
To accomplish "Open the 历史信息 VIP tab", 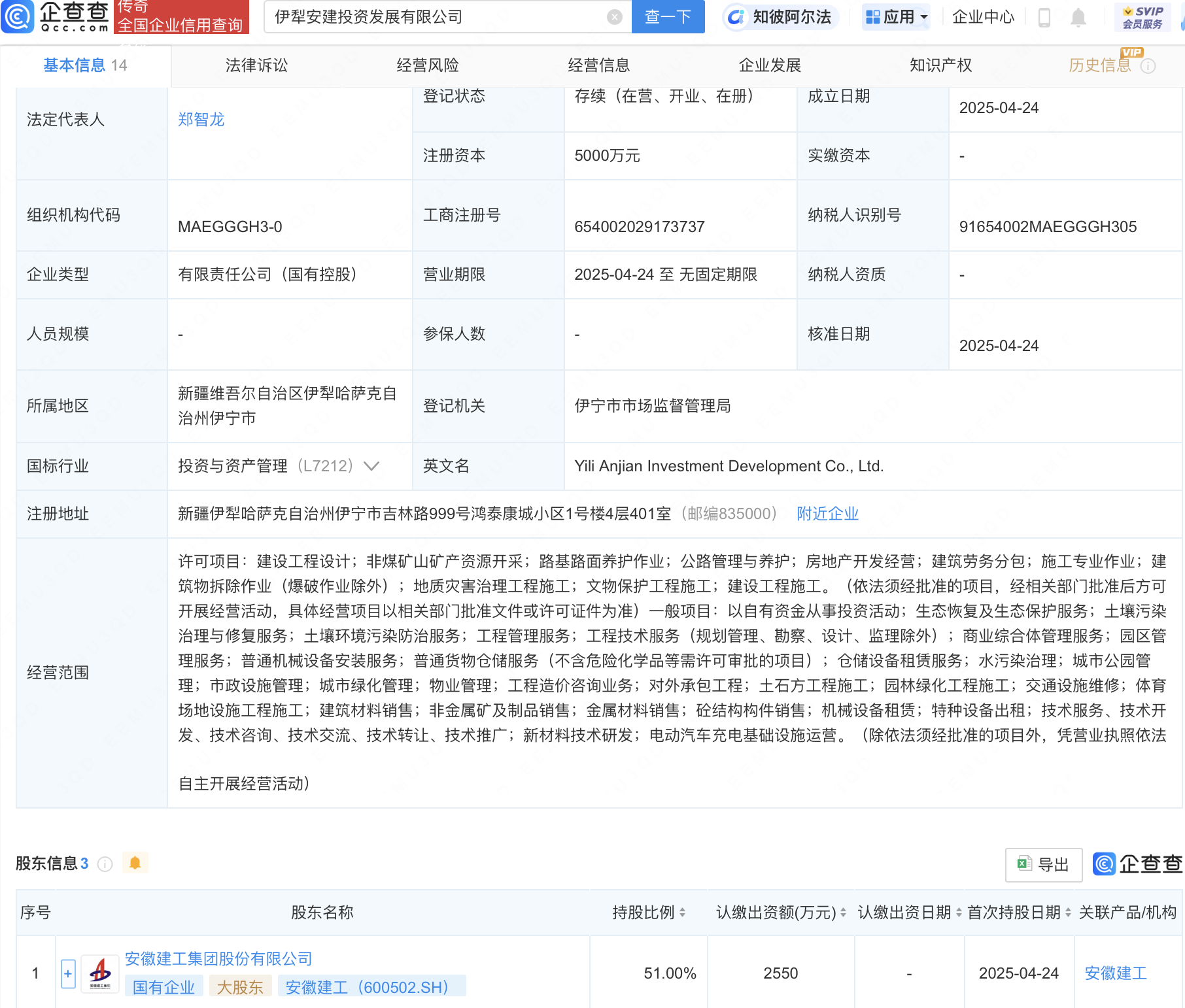I will (x=1100, y=65).
